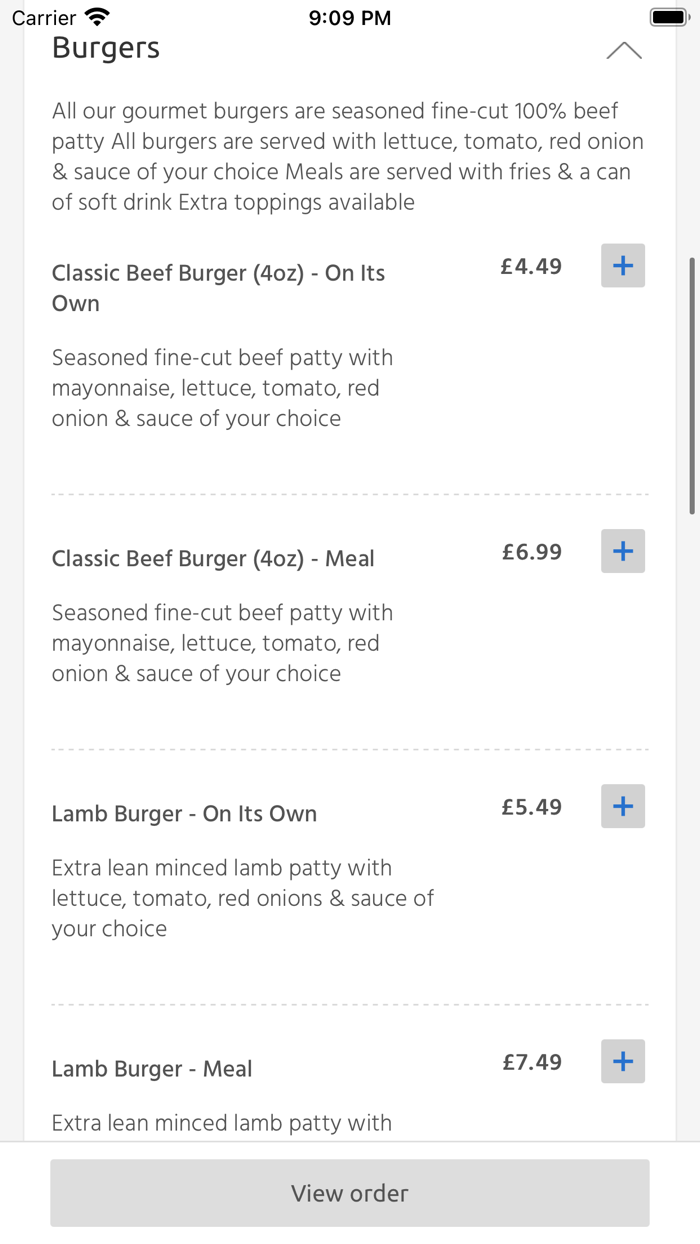Tap the View order button
The height and width of the screenshot is (1244, 700).
pyautogui.click(x=349, y=1192)
